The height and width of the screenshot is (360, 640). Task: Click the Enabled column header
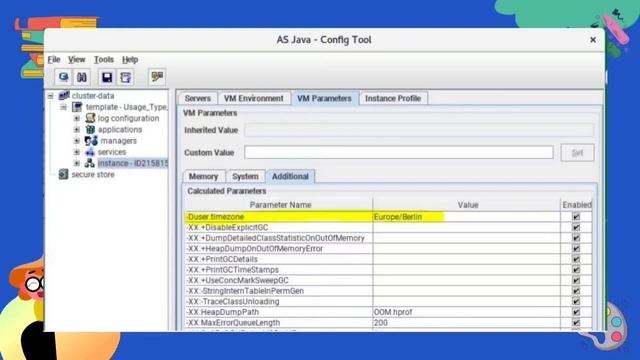[x=576, y=205]
